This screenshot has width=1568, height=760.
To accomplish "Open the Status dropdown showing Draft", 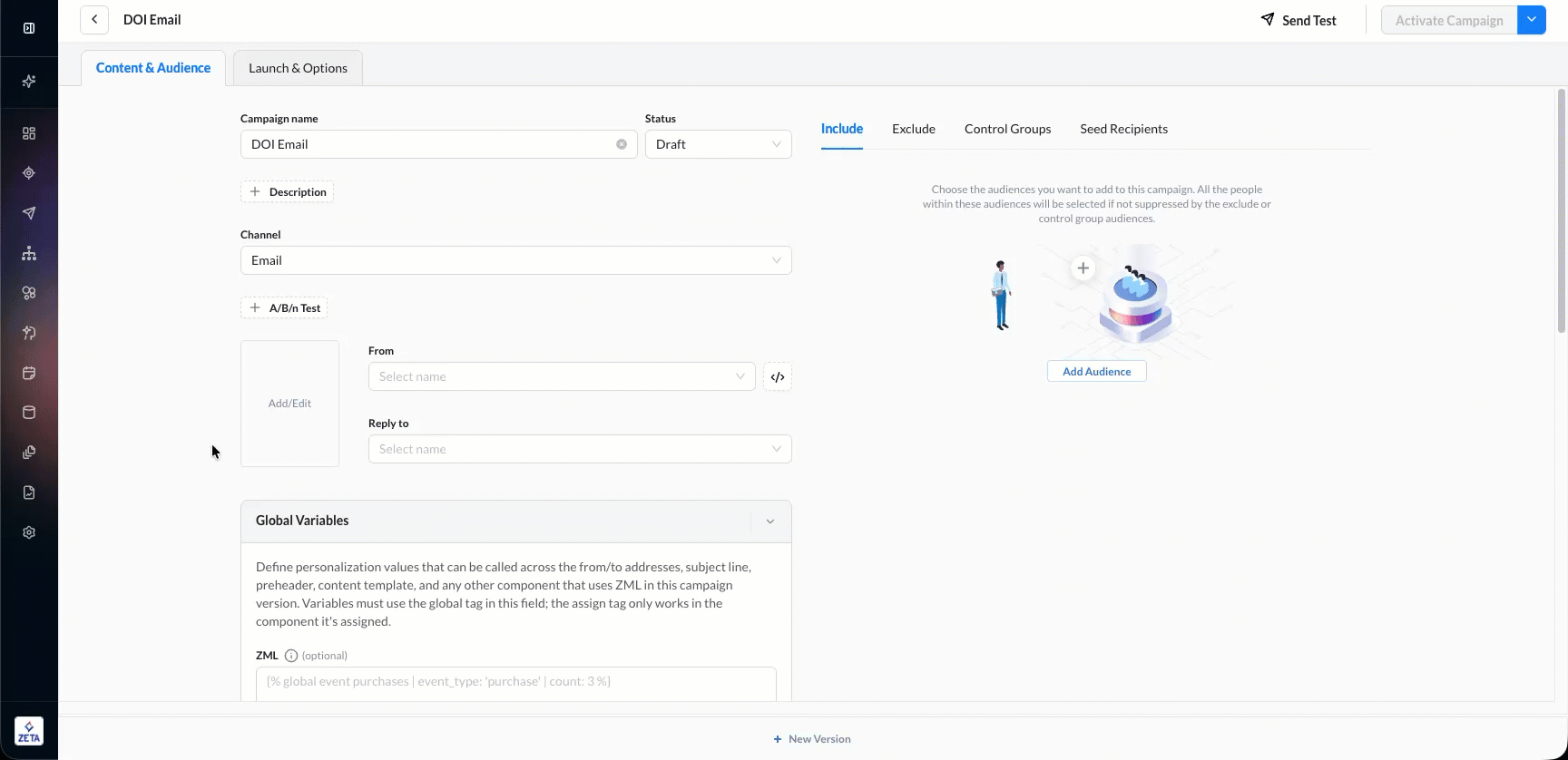I will tap(718, 144).
